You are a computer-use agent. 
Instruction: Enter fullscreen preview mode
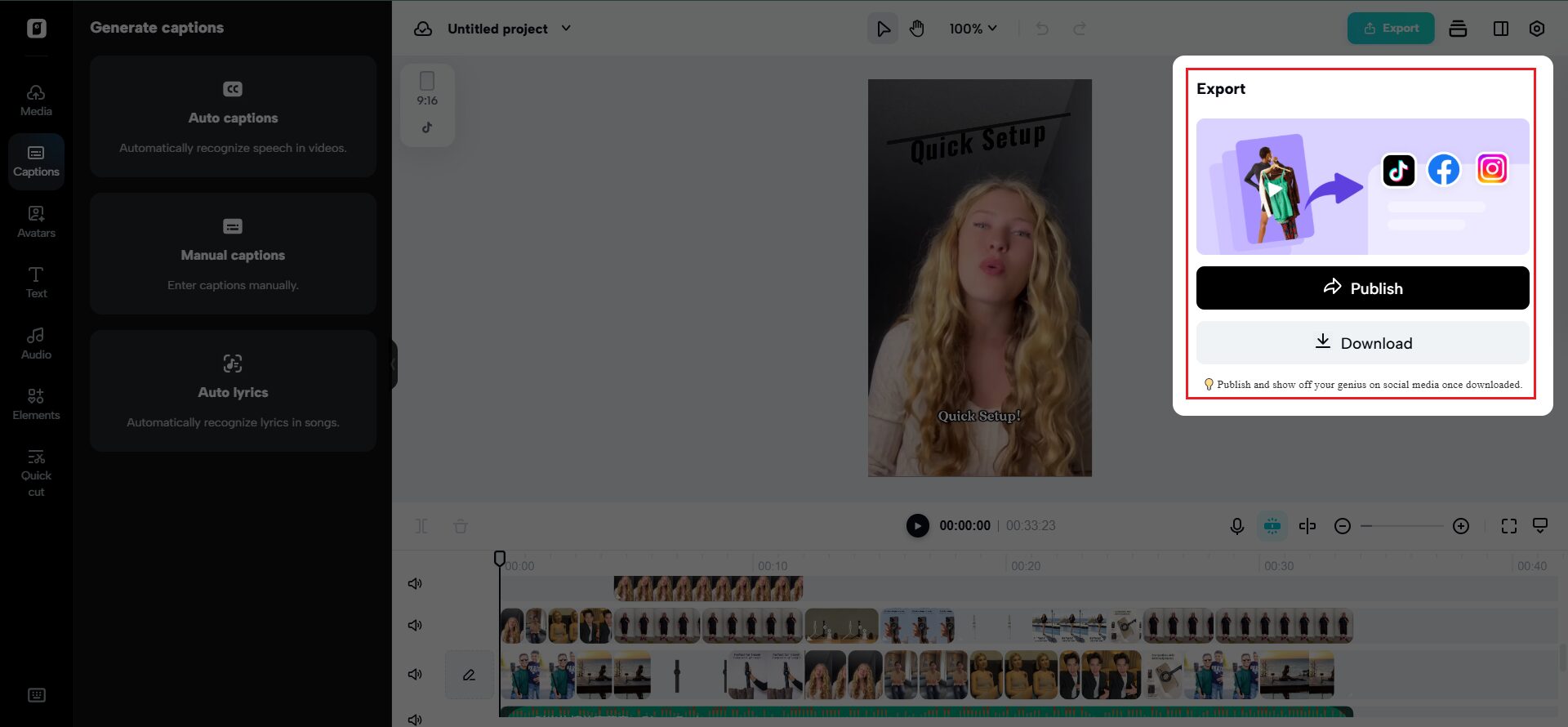(1508, 526)
